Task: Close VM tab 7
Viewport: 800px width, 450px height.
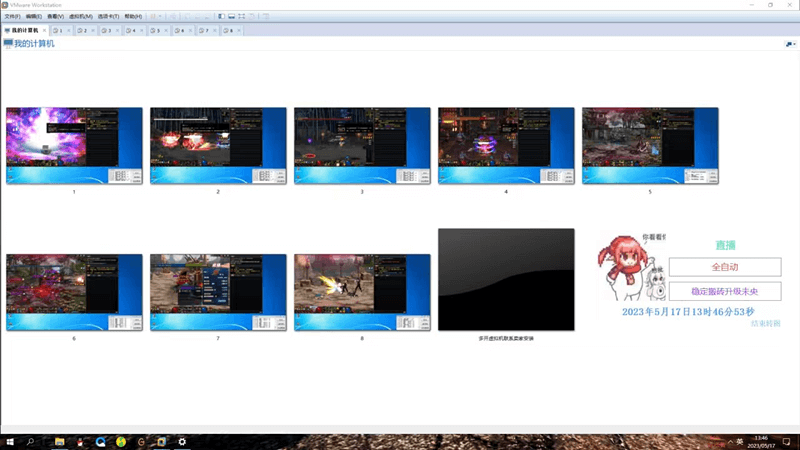Action: (215, 31)
